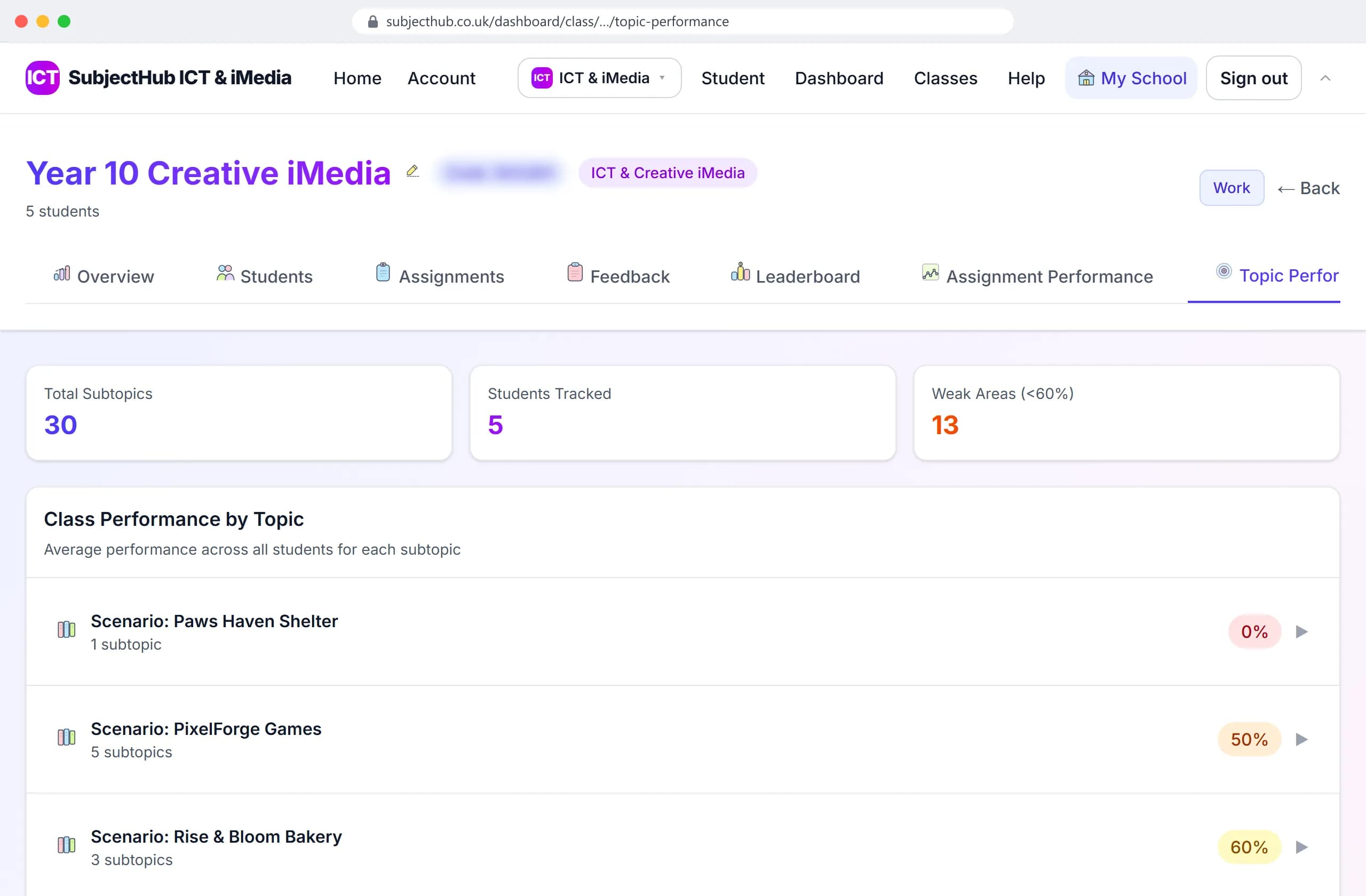Collapse the top navigation with chevron
1366x896 pixels.
[x=1325, y=78]
